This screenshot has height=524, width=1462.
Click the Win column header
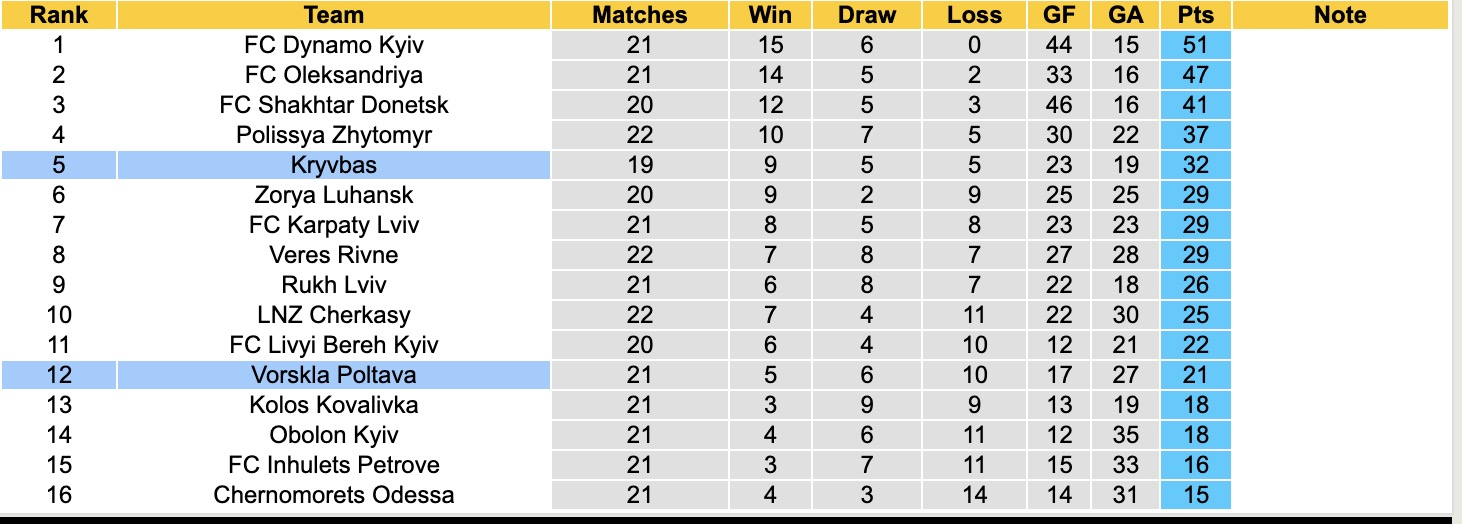[769, 15]
